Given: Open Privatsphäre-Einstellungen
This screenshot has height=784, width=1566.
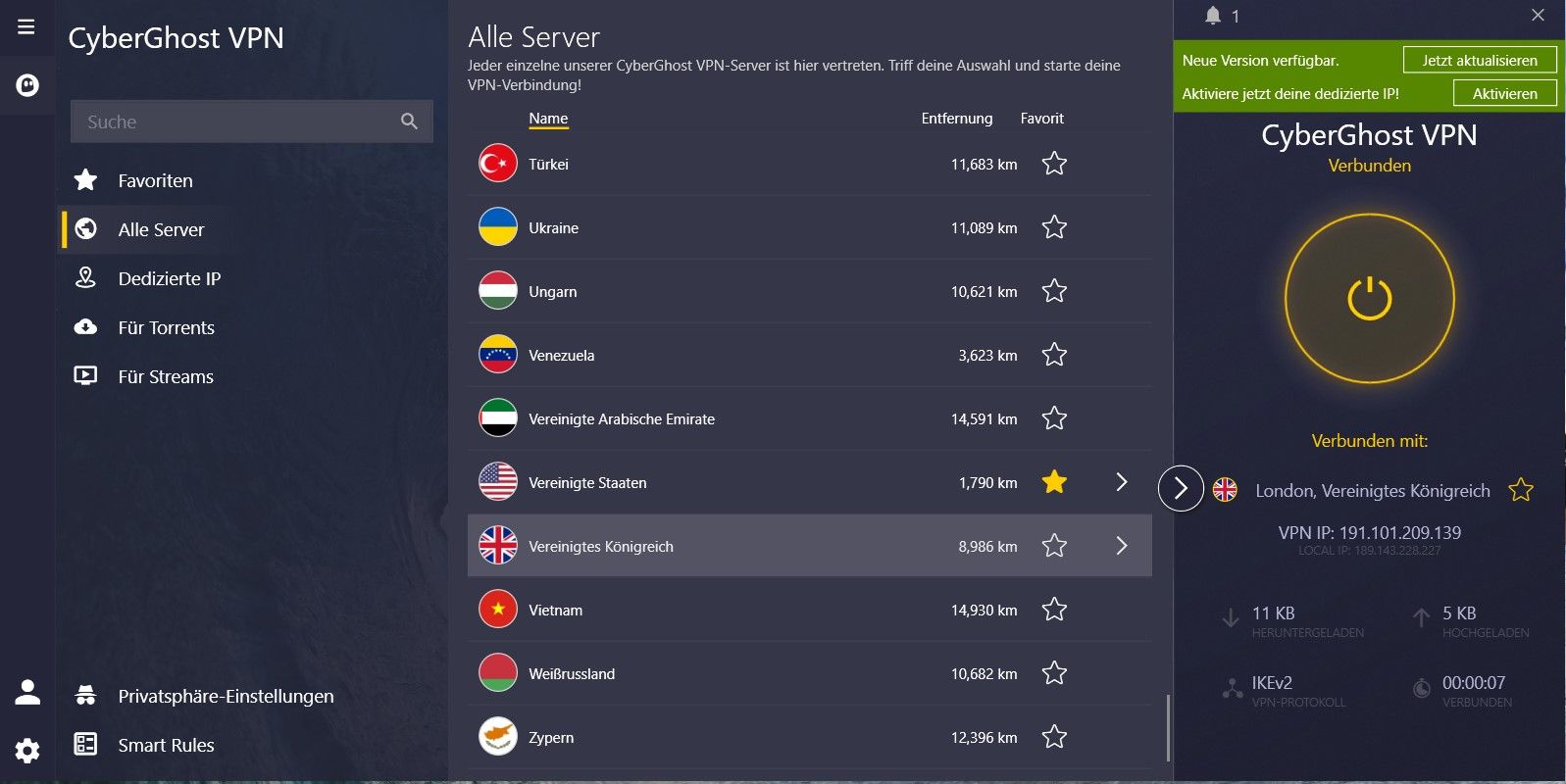Looking at the screenshot, I should (x=226, y=696).
